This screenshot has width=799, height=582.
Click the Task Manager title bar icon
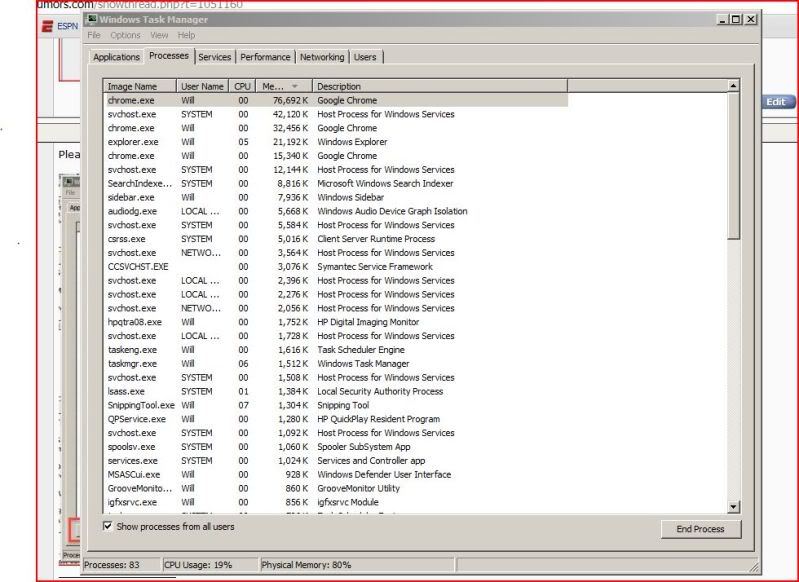92,19
